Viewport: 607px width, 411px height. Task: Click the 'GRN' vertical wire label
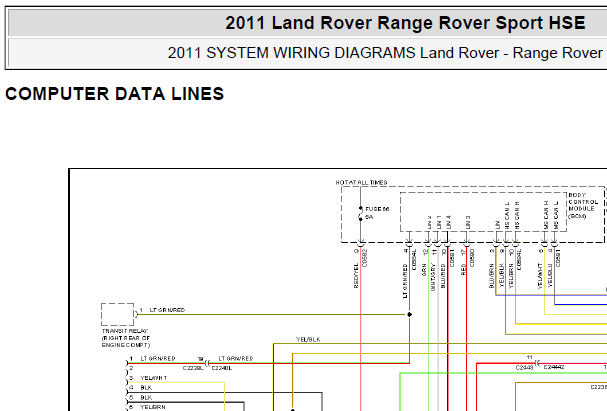pos(424,270)
